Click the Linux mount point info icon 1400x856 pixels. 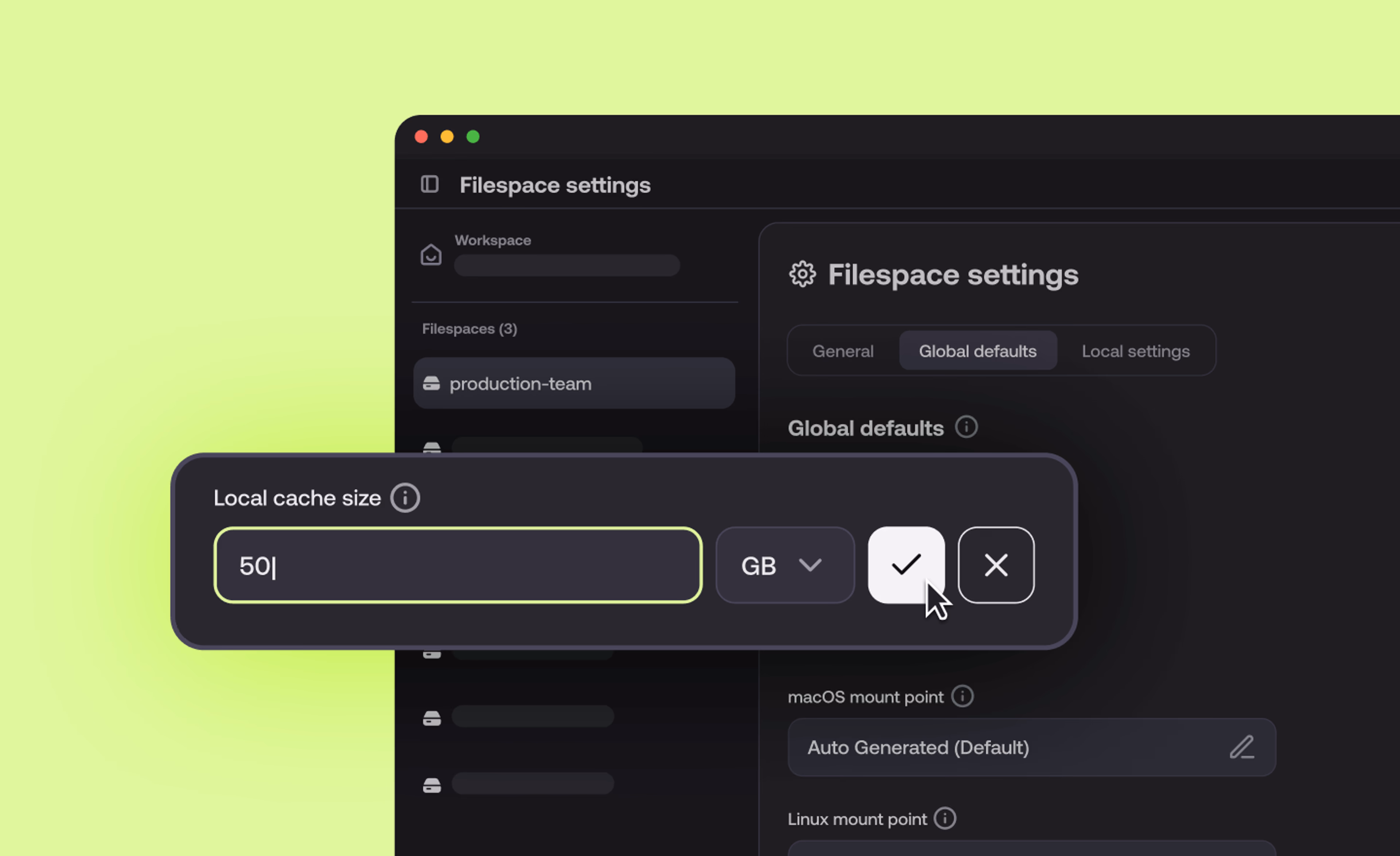click(946, 818)
